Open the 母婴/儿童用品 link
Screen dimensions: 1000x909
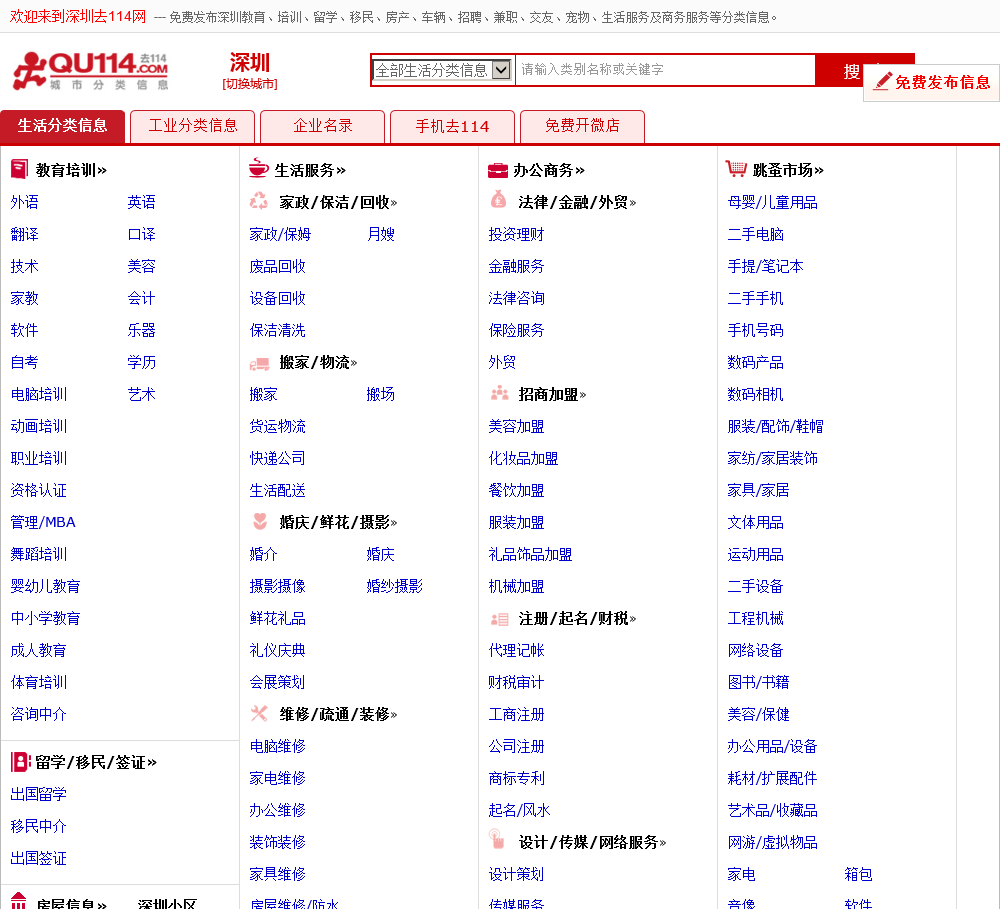point(772,202)
